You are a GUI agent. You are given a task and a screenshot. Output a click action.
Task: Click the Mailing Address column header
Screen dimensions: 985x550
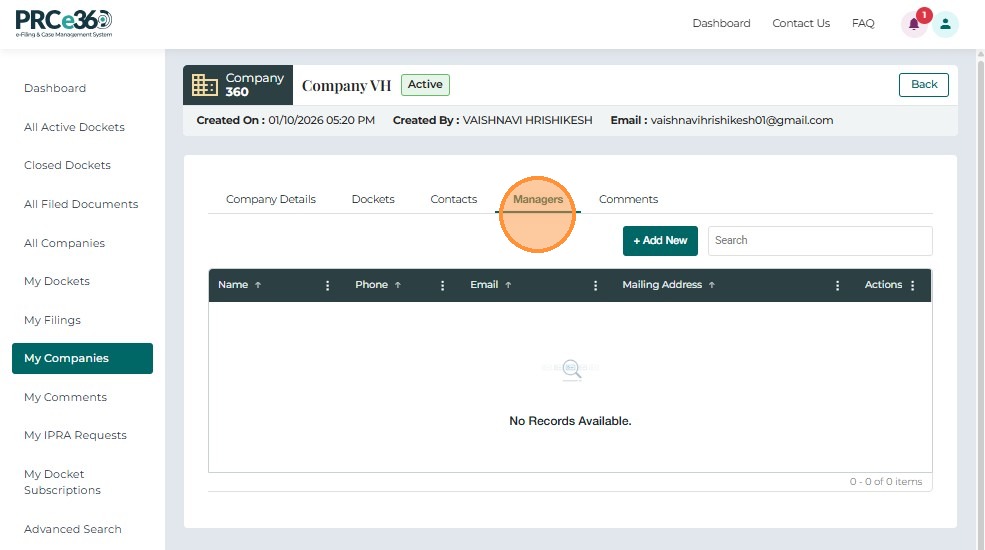661,285
